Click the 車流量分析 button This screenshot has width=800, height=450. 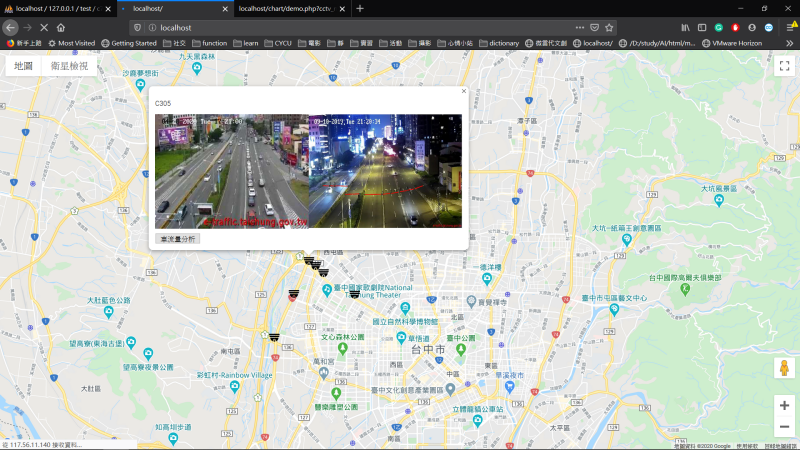point(178,239)
